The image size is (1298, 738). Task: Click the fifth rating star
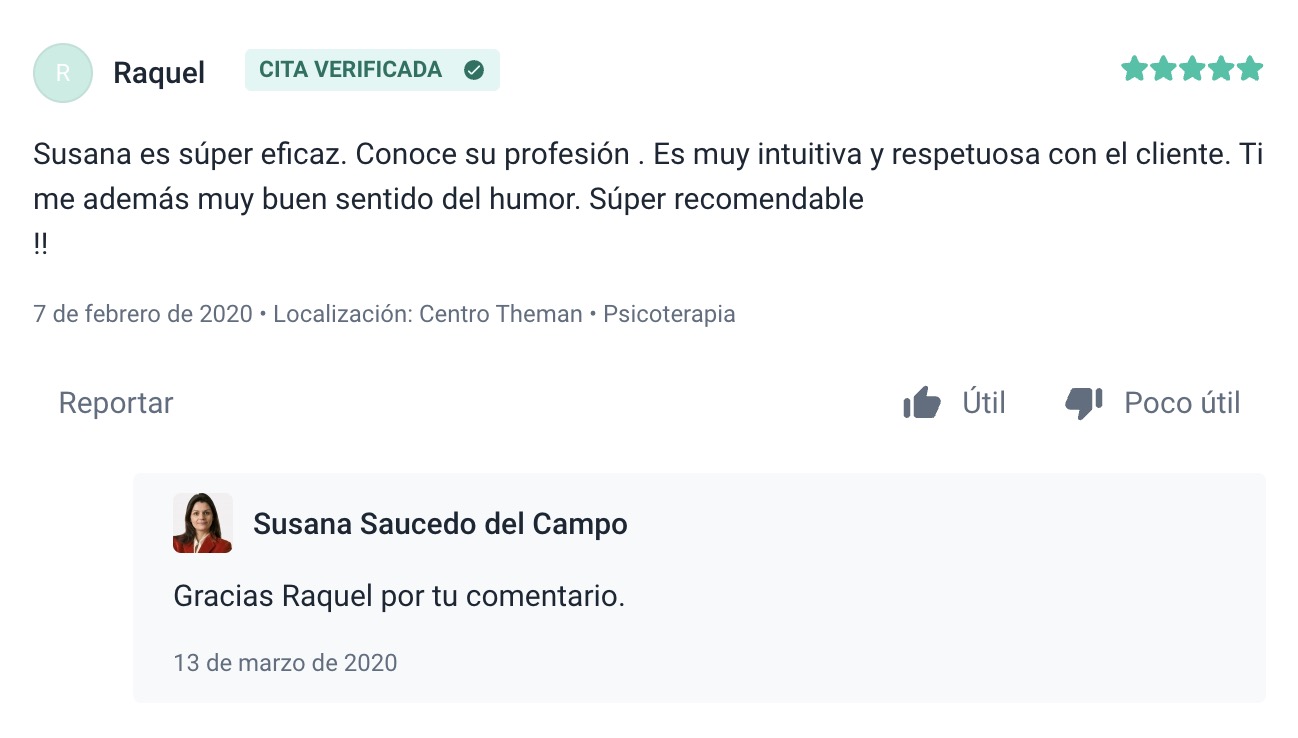pyautogui.click(x=1250, y=69)
